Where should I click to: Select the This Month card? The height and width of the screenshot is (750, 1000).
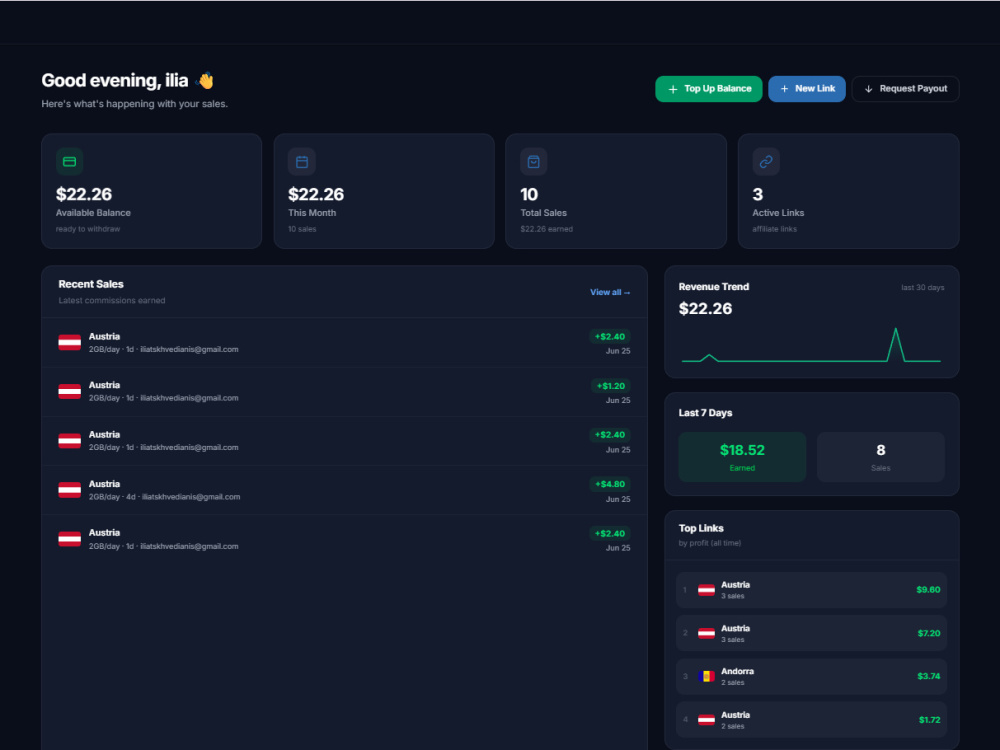pyautogui.click(x=384, y=191)
